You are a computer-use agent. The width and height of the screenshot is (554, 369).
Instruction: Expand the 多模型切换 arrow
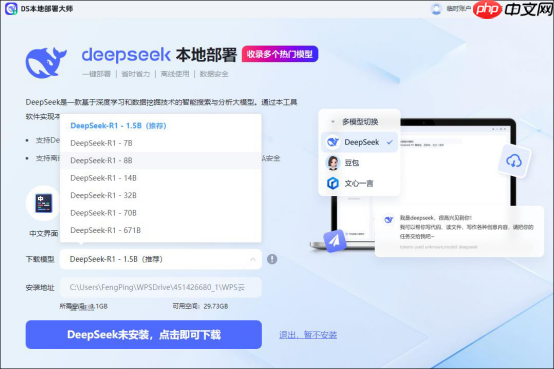pos(332,122)
